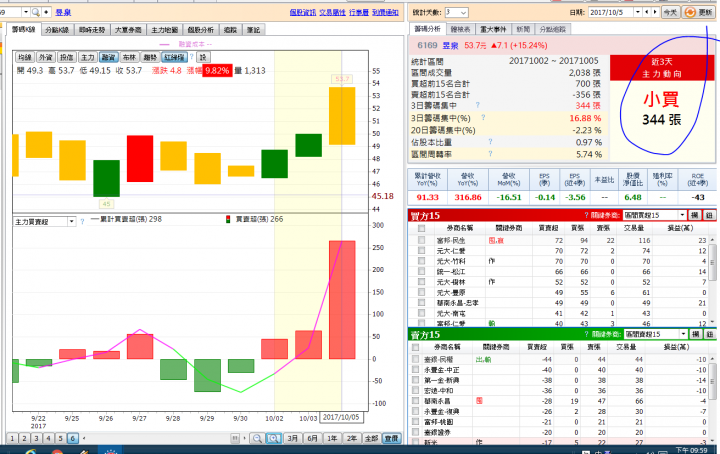The image size is (720, 454).
Task: Open the 交易屬性 link
Action: [332, 12]
